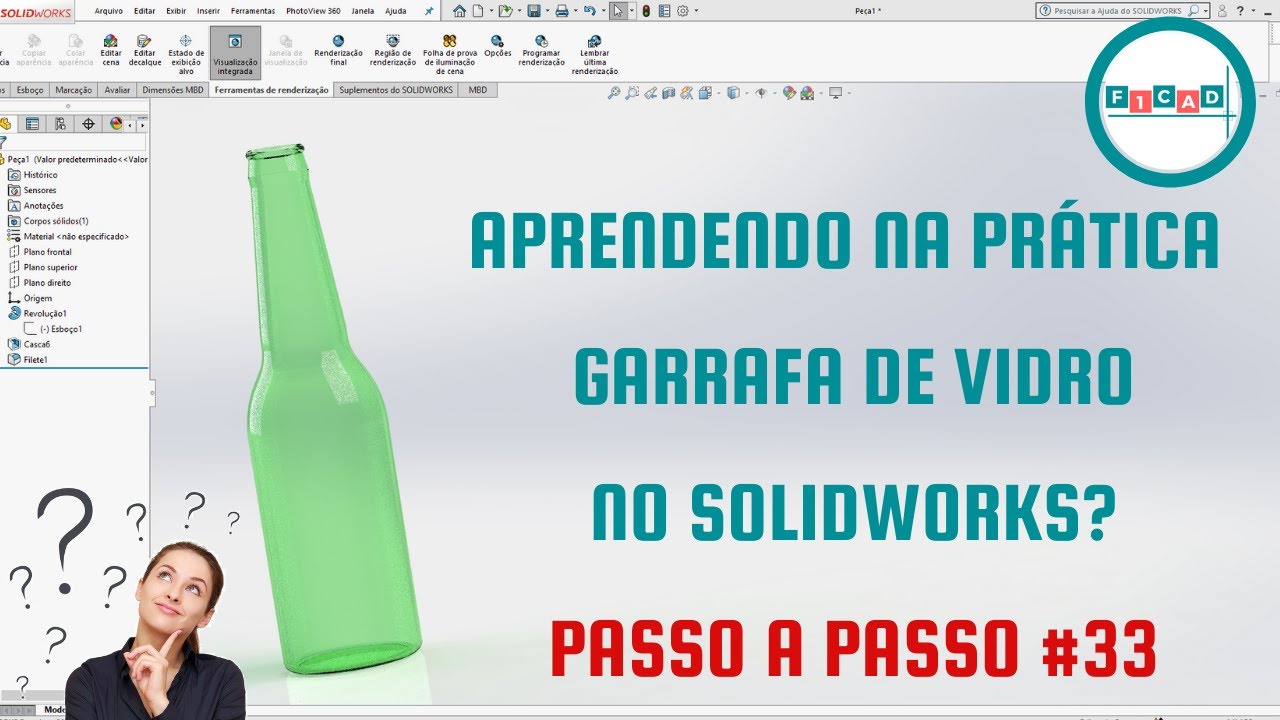Click the Edit appearance color ball icon
Viewport: 1280px width, 720px height.
pos(789,93)
